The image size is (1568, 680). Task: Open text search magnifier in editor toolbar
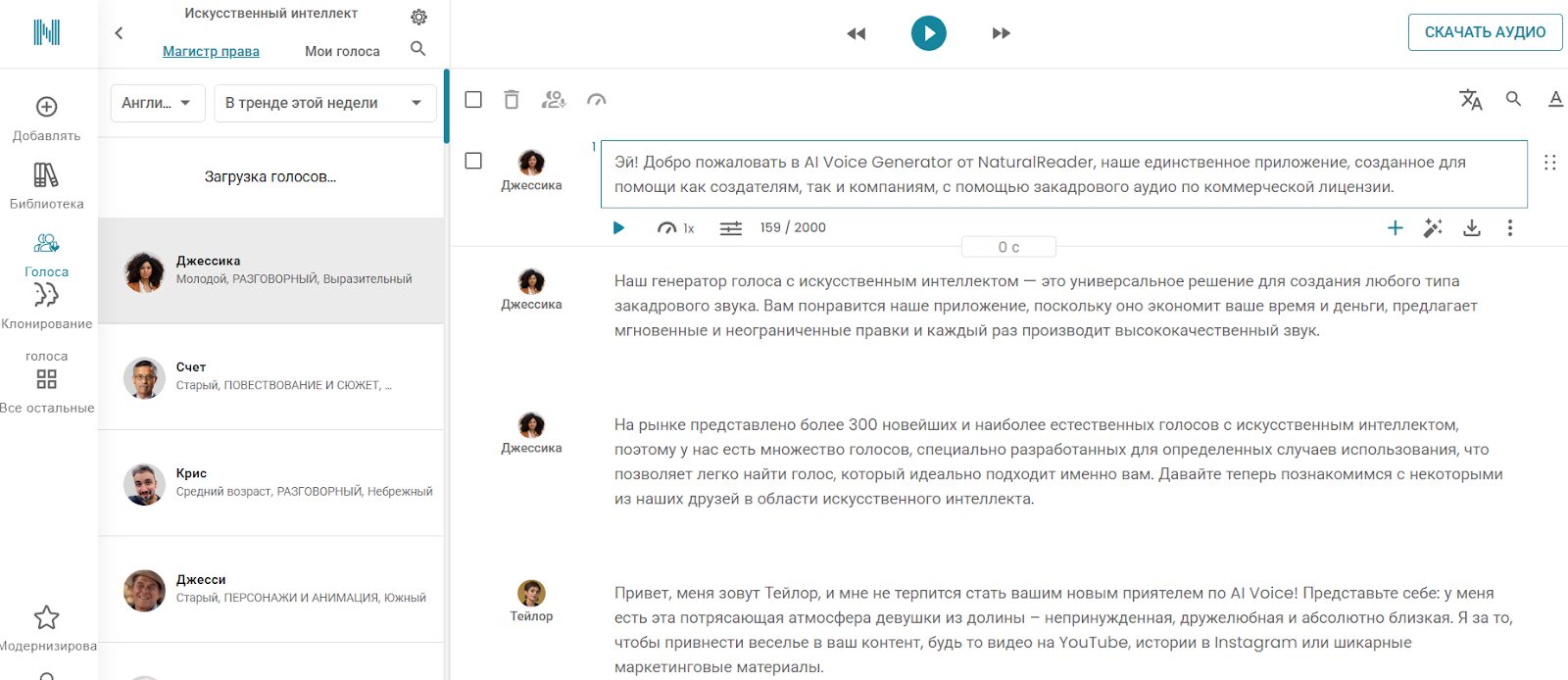click(x=1514, y=99)
